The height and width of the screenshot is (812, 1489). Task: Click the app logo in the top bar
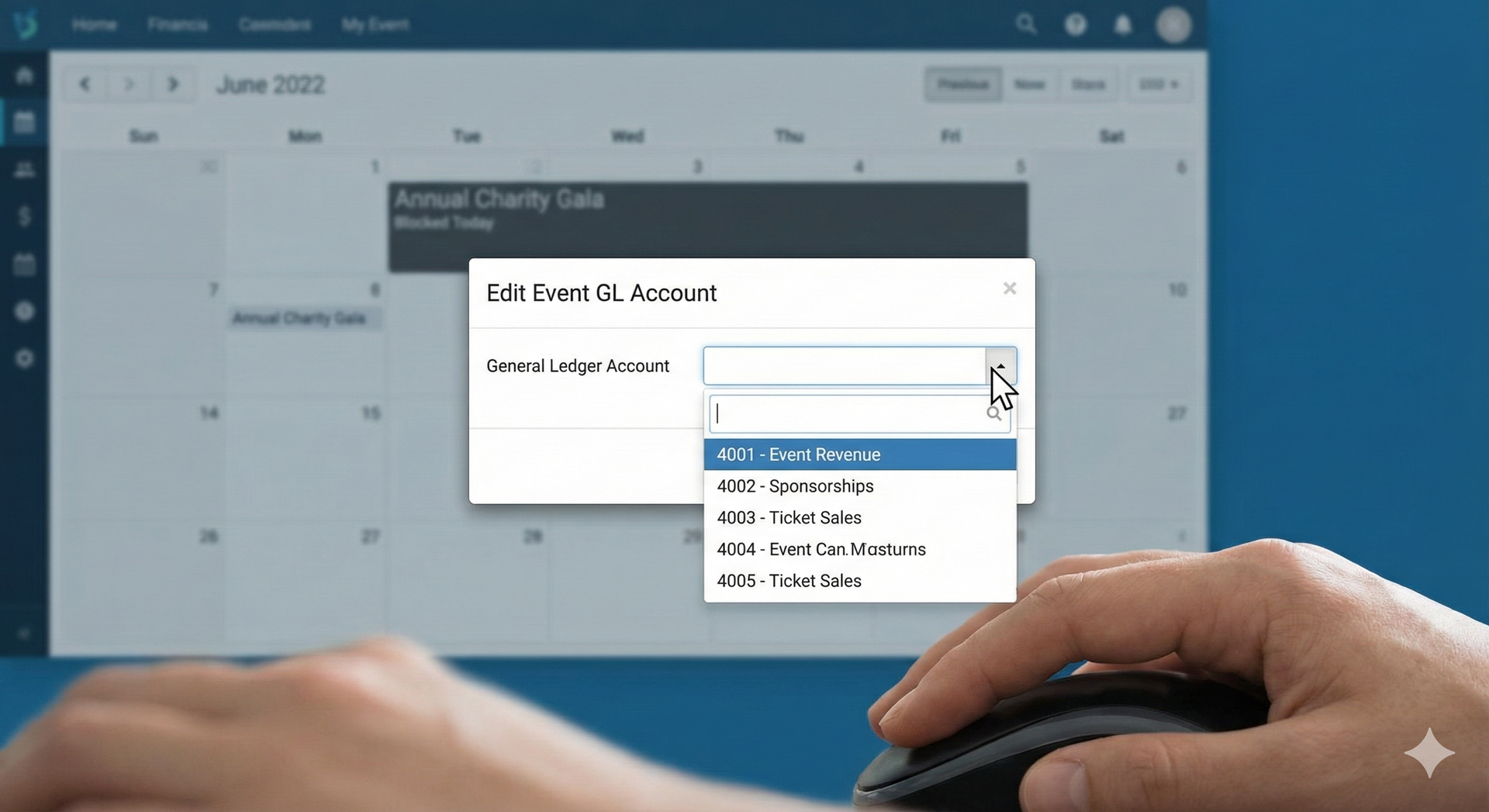coord(26,24)
